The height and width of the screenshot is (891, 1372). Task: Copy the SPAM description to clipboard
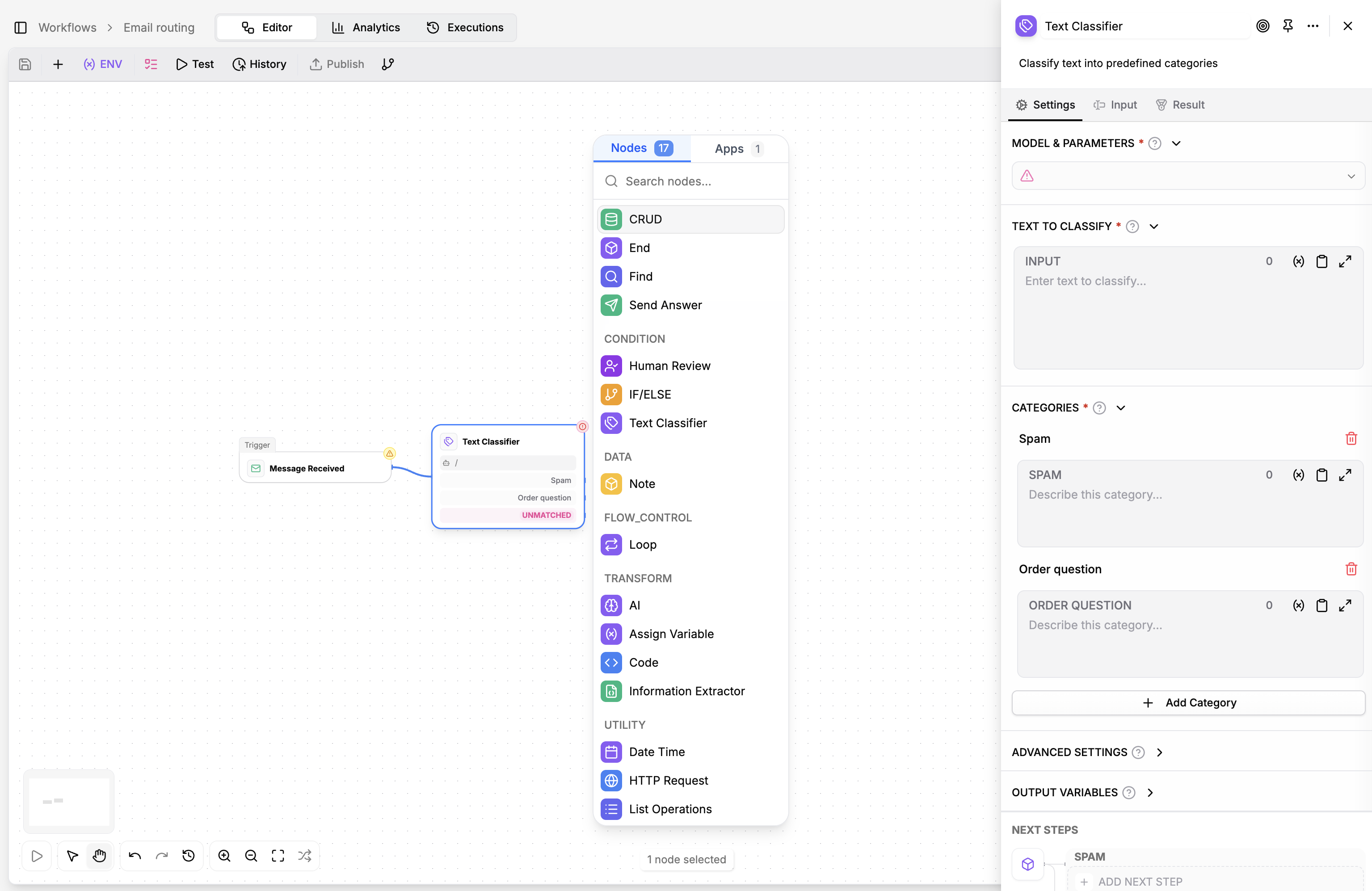pyautogui.click(x=1322, y=474)
